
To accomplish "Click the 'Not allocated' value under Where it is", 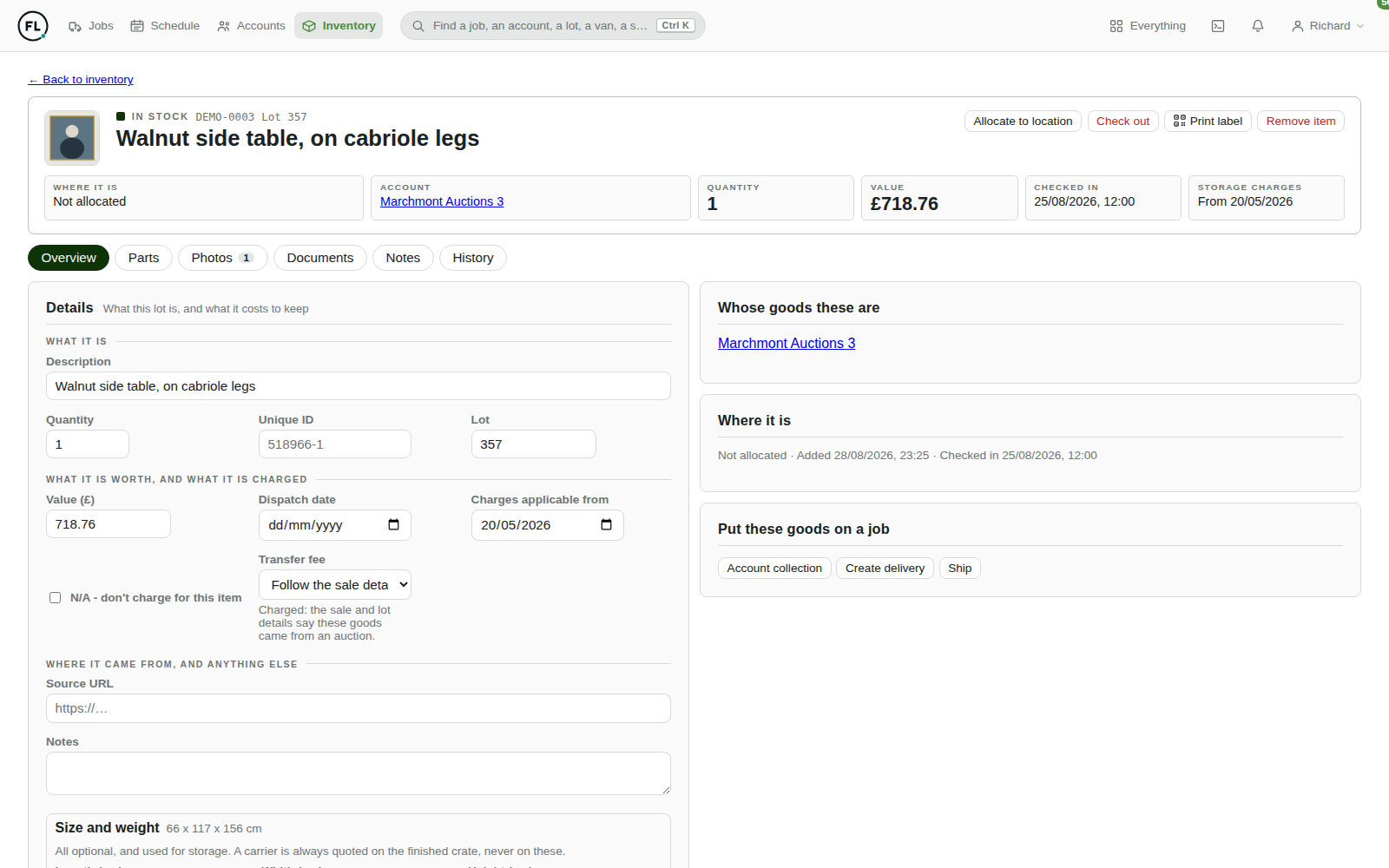I will click(x=89, y=201).
